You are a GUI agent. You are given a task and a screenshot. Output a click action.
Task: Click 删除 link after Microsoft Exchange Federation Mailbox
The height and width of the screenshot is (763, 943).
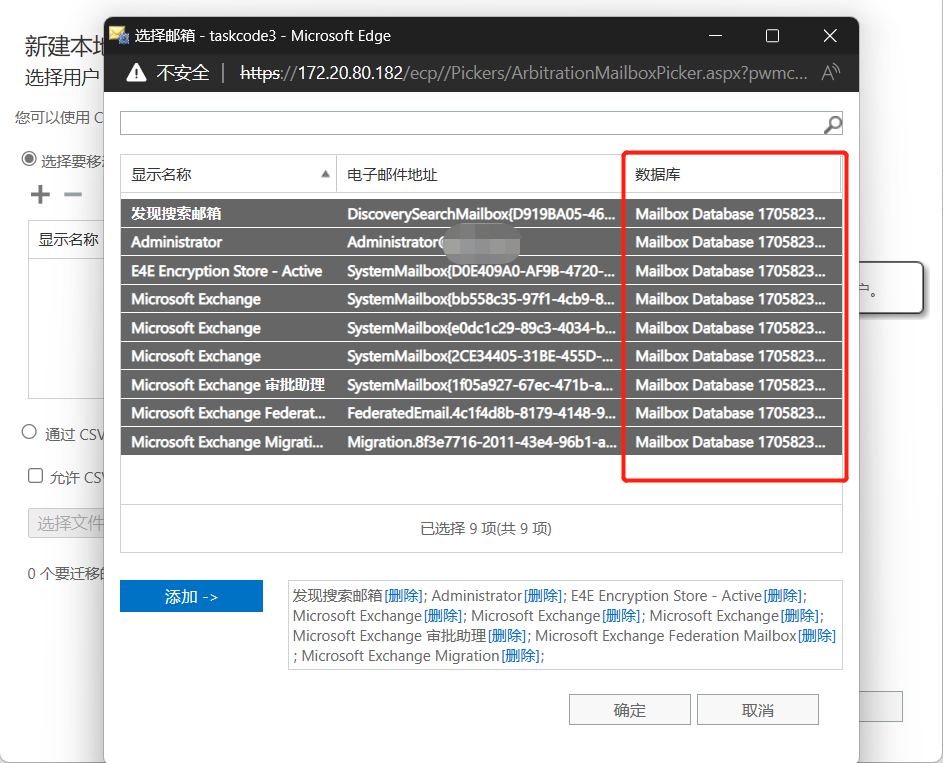[x=817, y=636]
